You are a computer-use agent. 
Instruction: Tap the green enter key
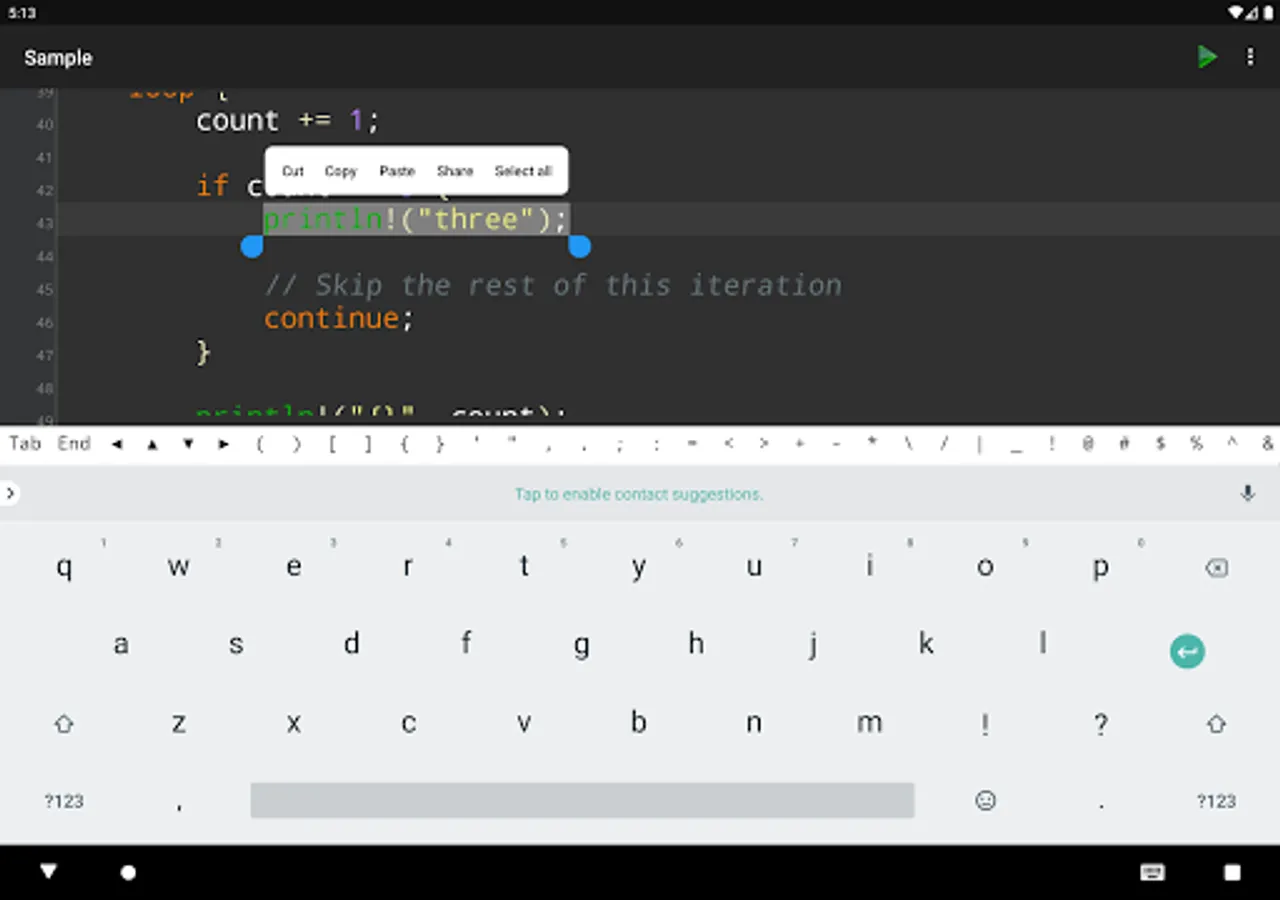pyautogui.click(x=1187, y=651)
